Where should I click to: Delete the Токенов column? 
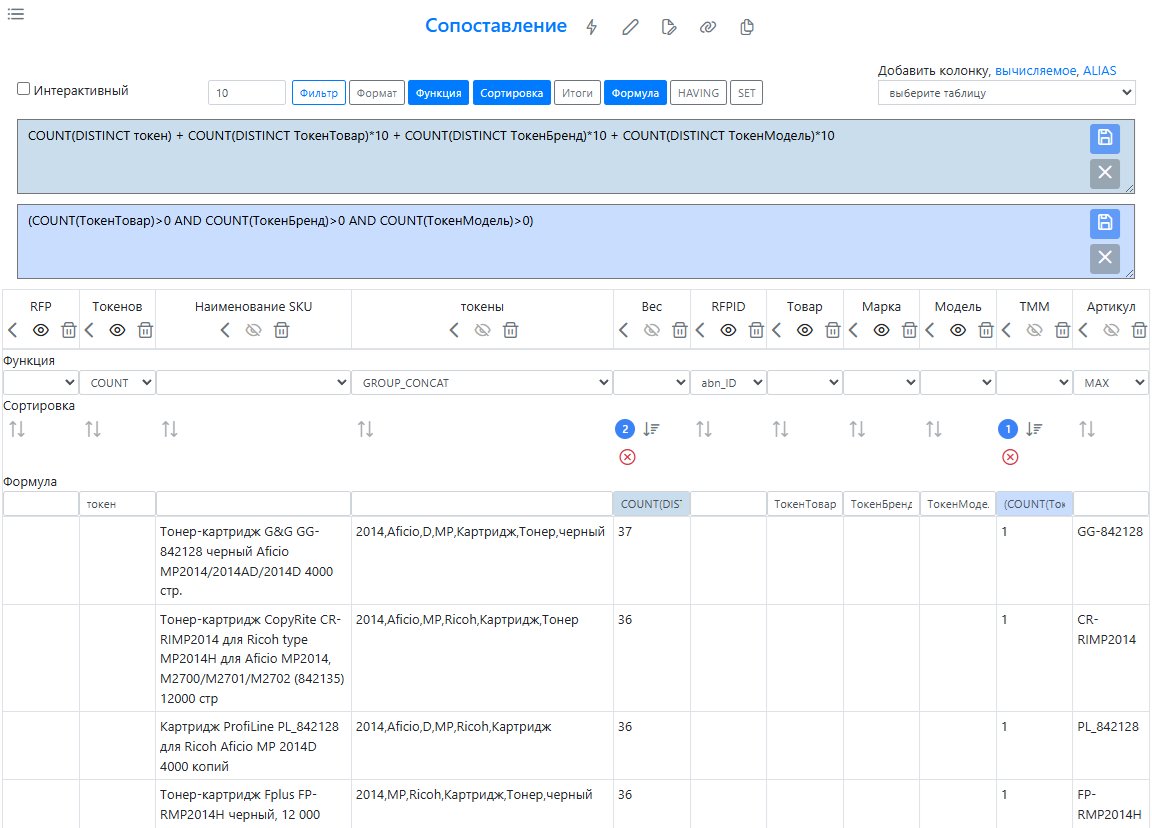(145, 331)
